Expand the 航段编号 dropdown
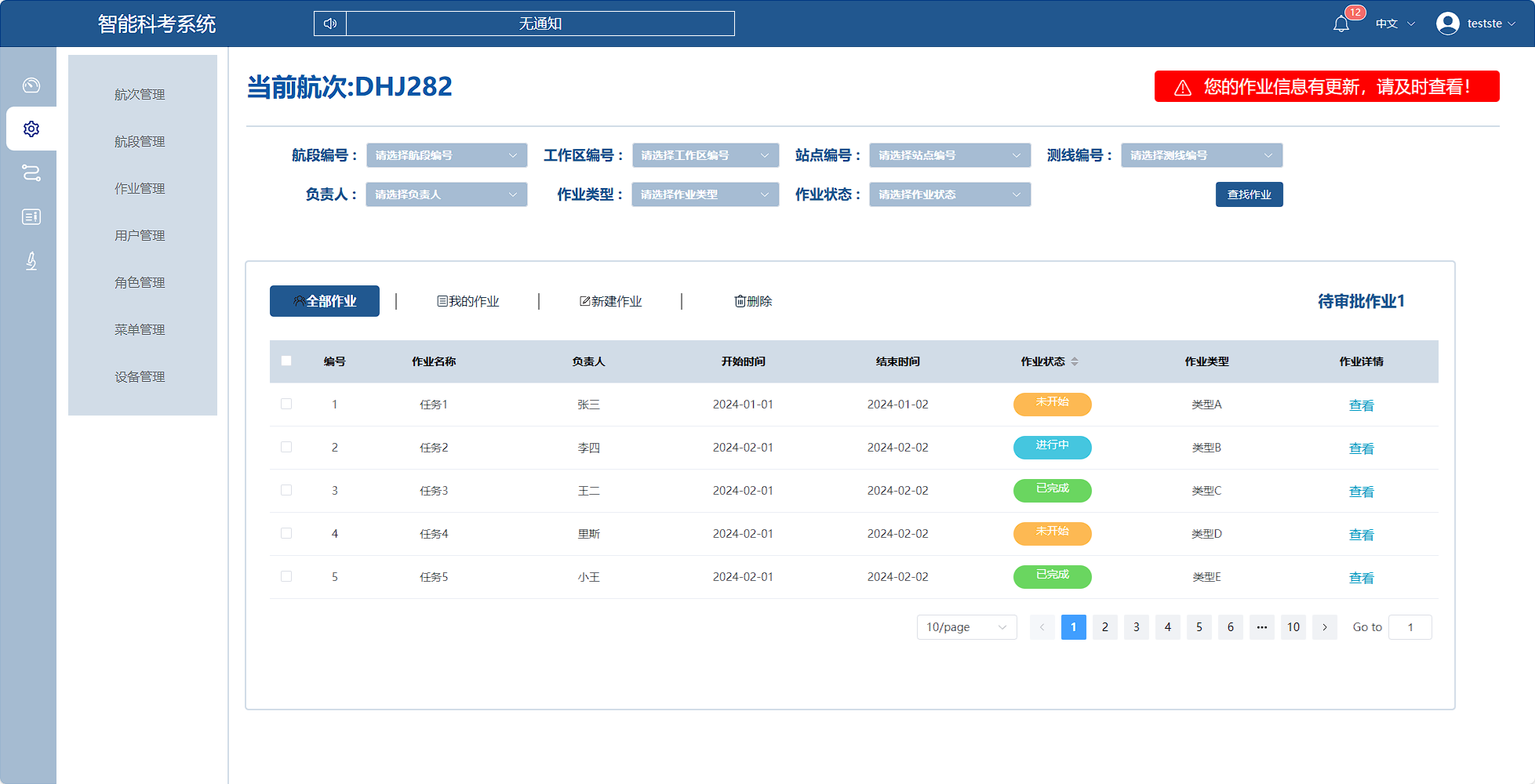This screenshot has height=784, width=1535. (446, 155)
